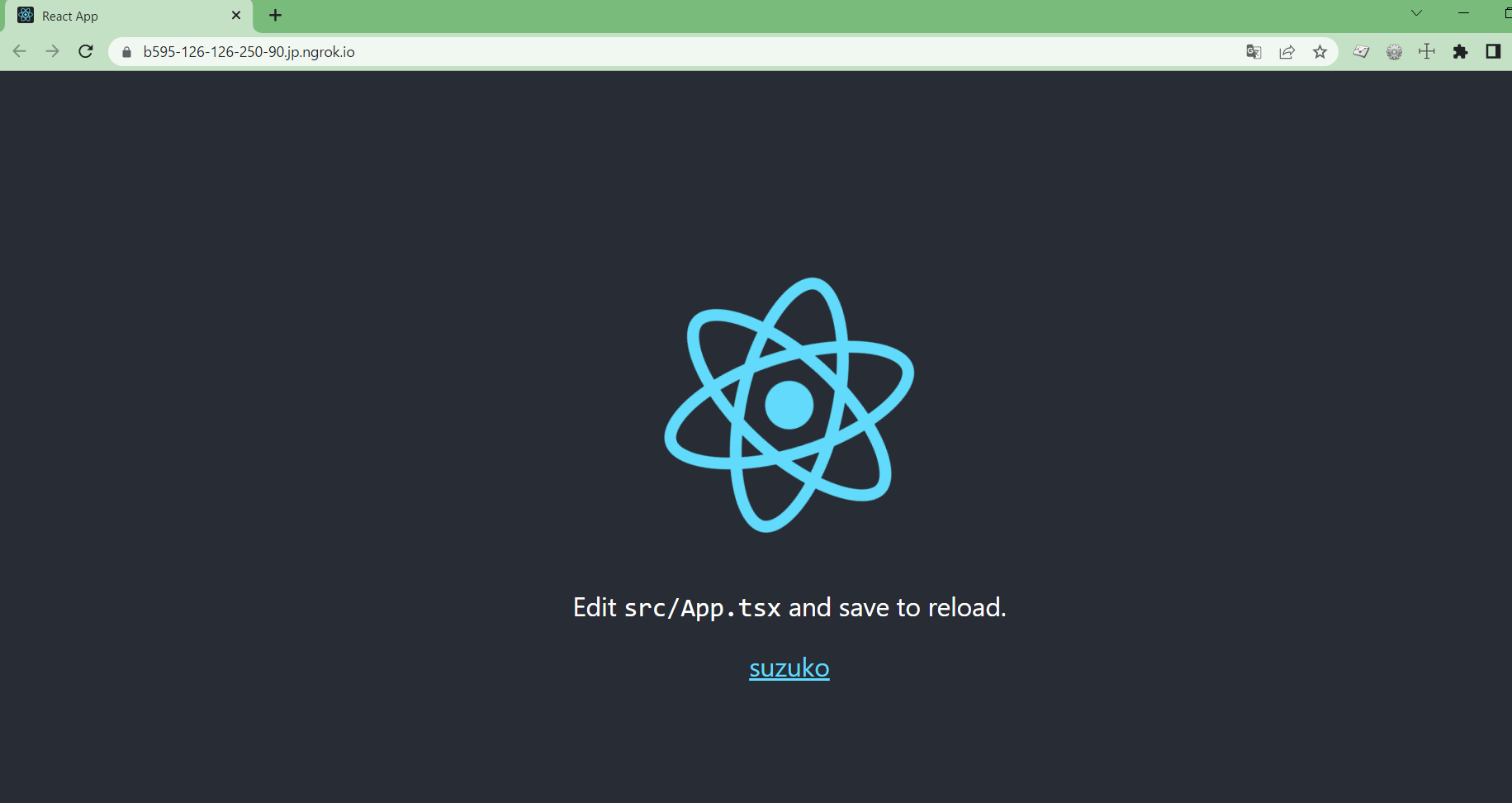
Task: Open a new tab with plus button
Action: click(276, 15)
